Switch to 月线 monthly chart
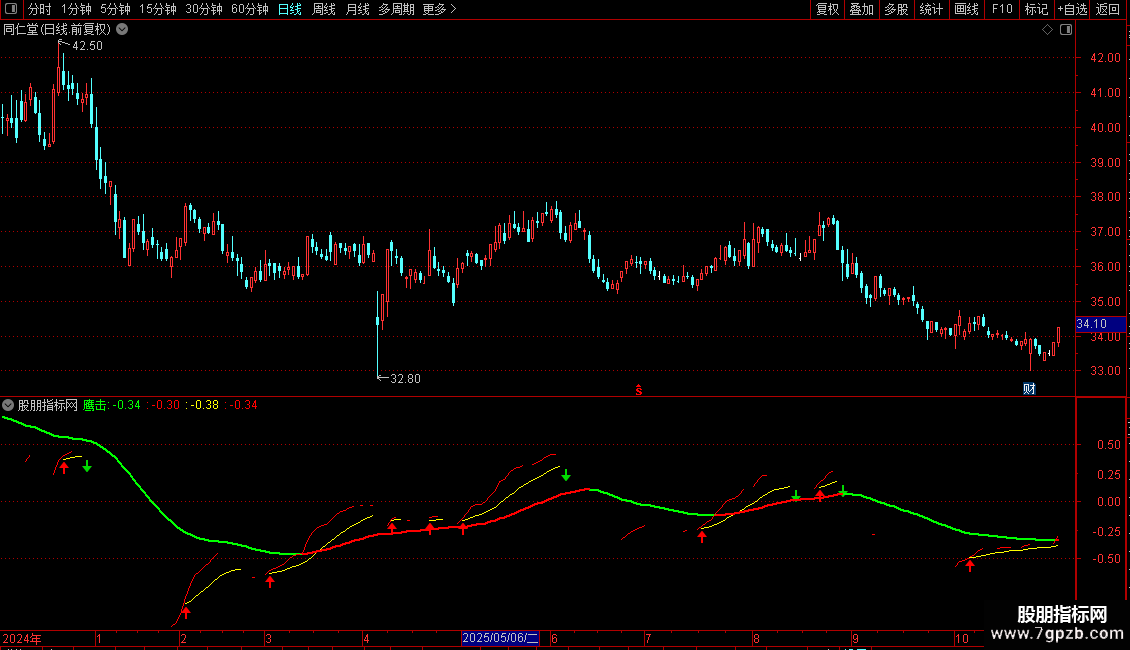 (x=357, y=9)
